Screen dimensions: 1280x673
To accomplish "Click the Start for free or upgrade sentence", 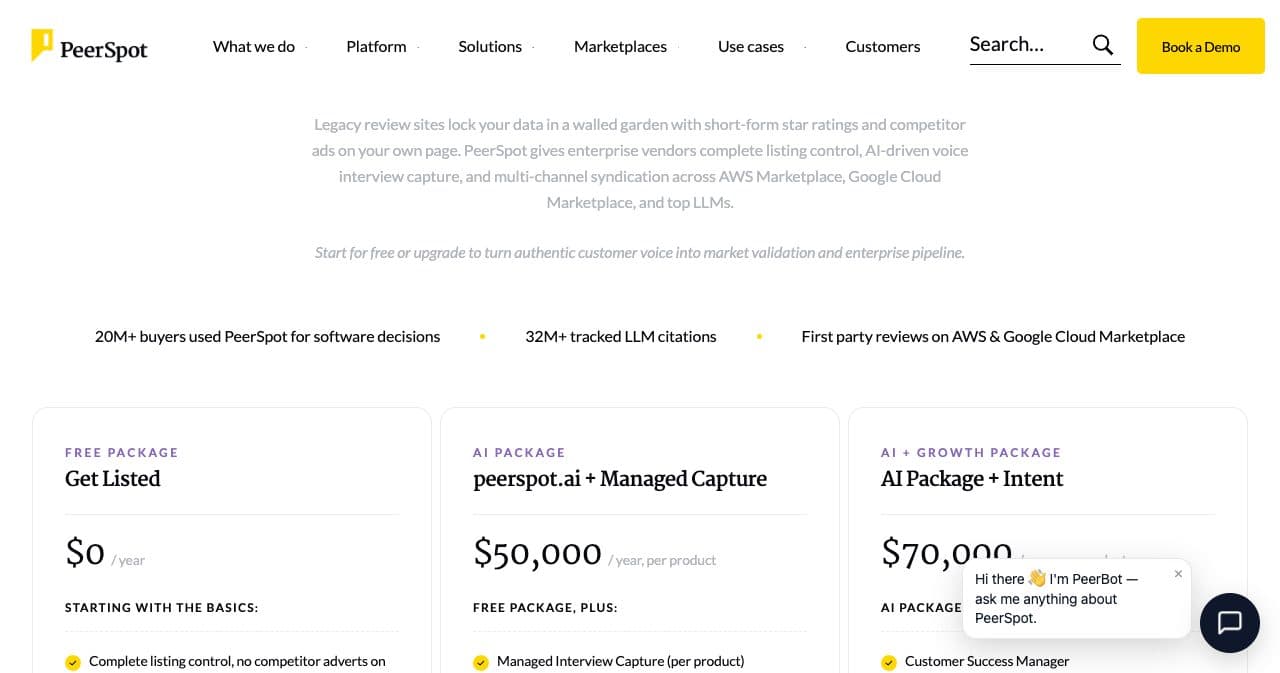I will pos(640,253).
